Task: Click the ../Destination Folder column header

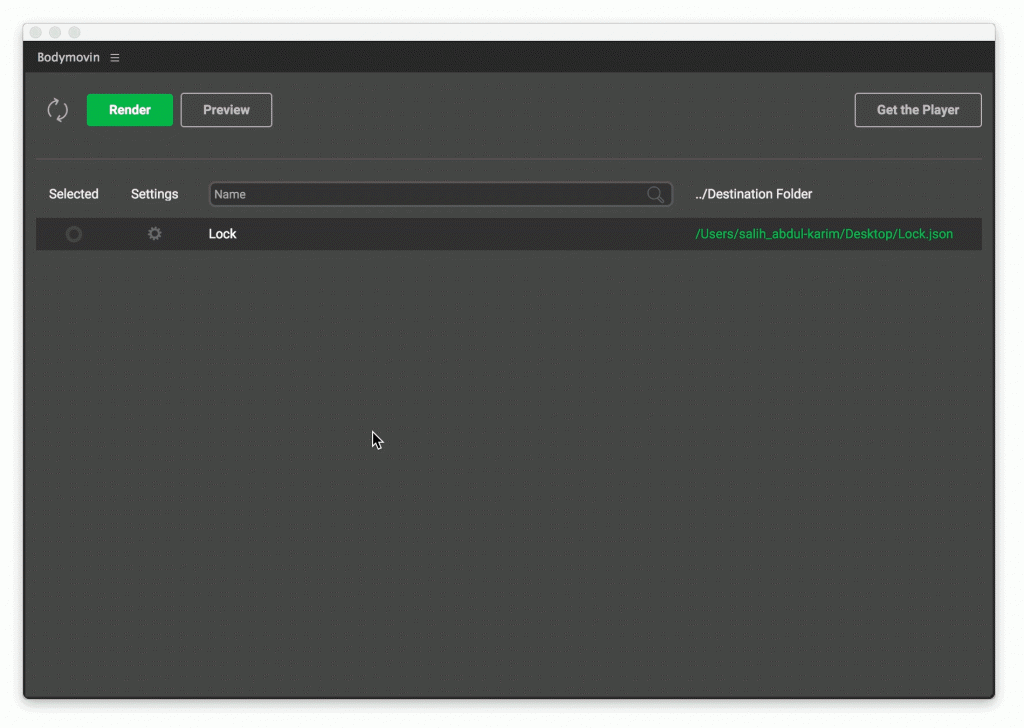Action: 754,194
